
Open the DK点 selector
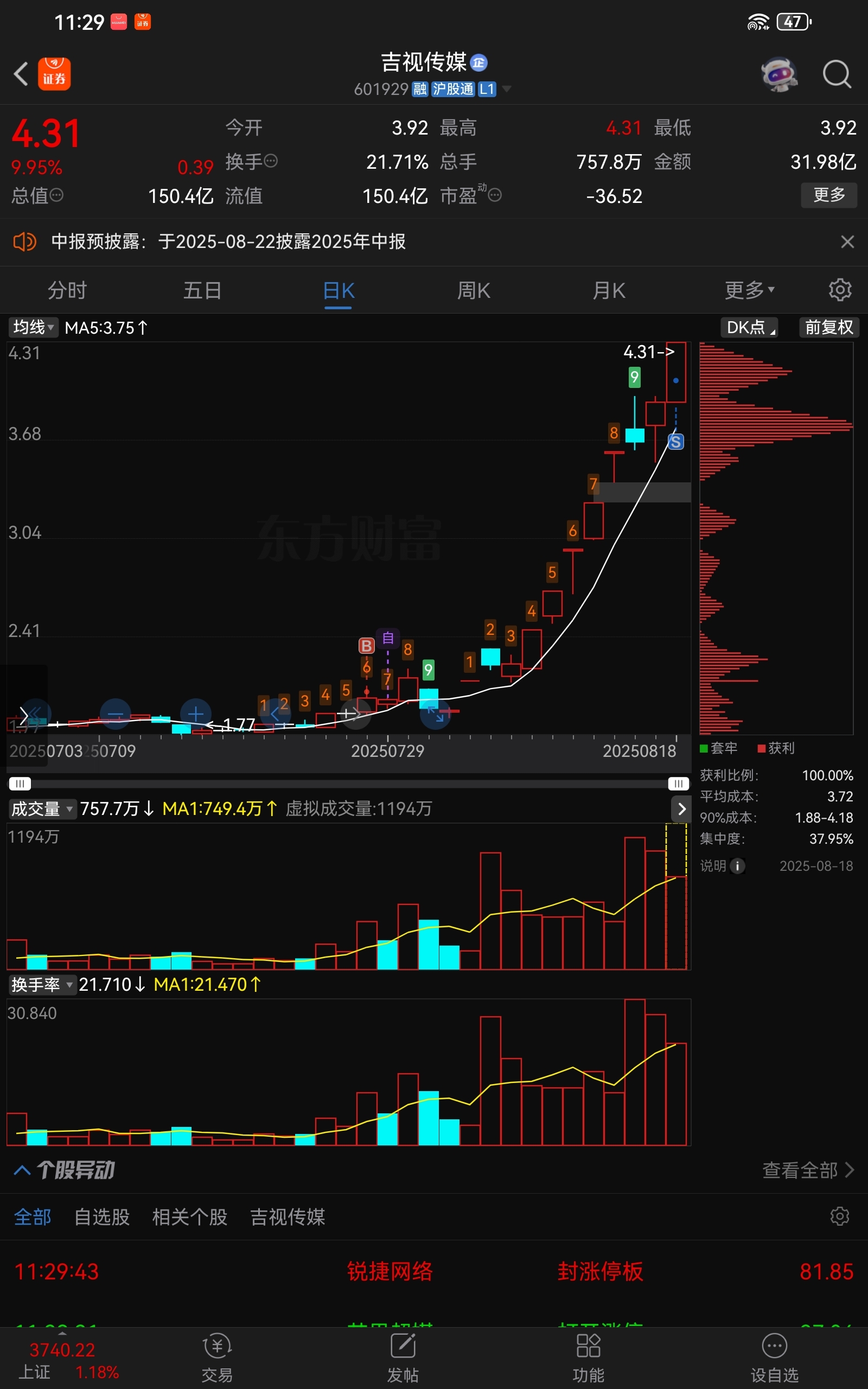coord(749,328)
